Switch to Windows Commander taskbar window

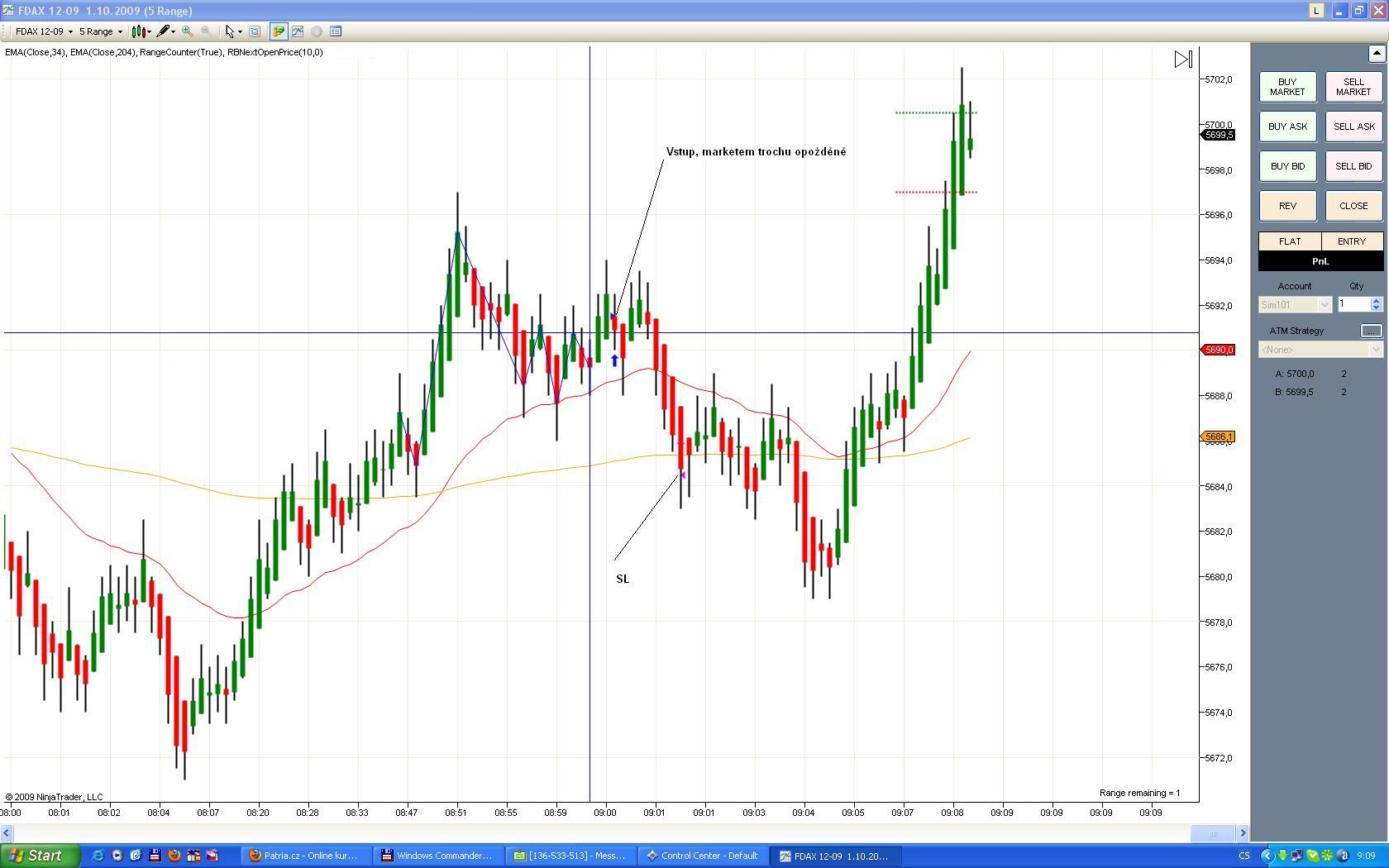coord(437,856)
